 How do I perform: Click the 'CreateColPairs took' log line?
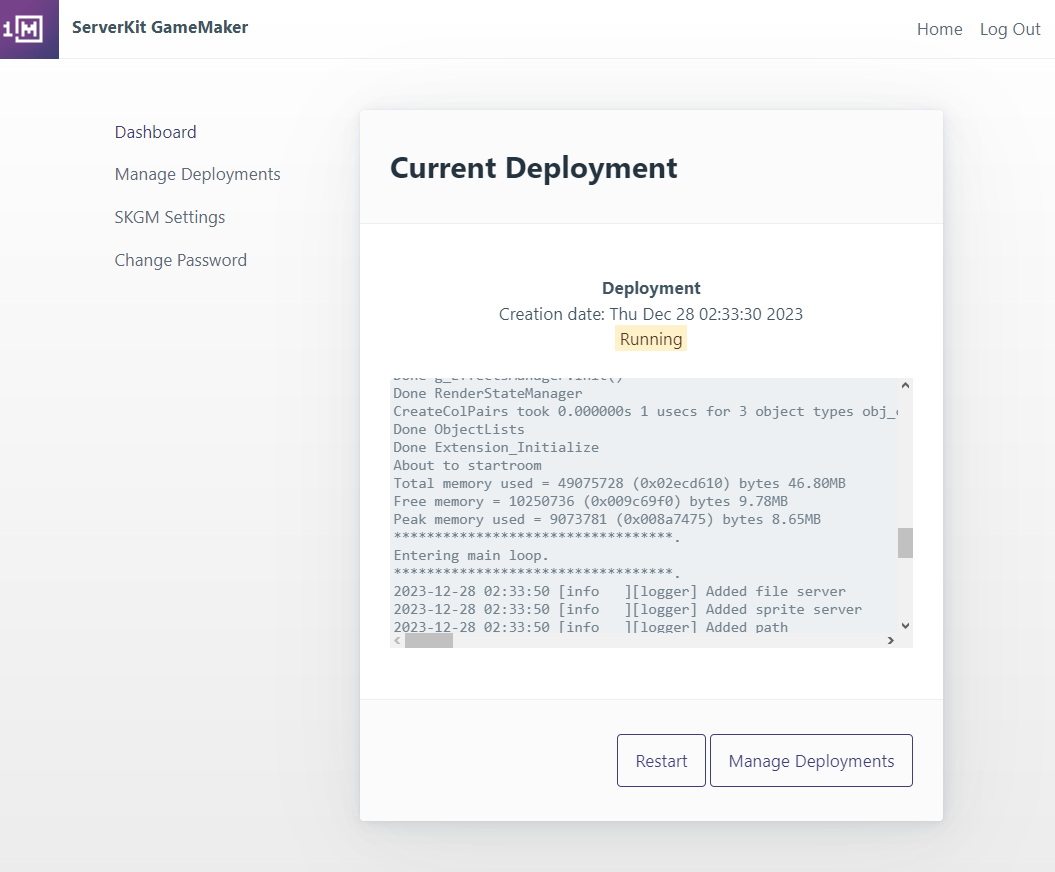(645, 411)
